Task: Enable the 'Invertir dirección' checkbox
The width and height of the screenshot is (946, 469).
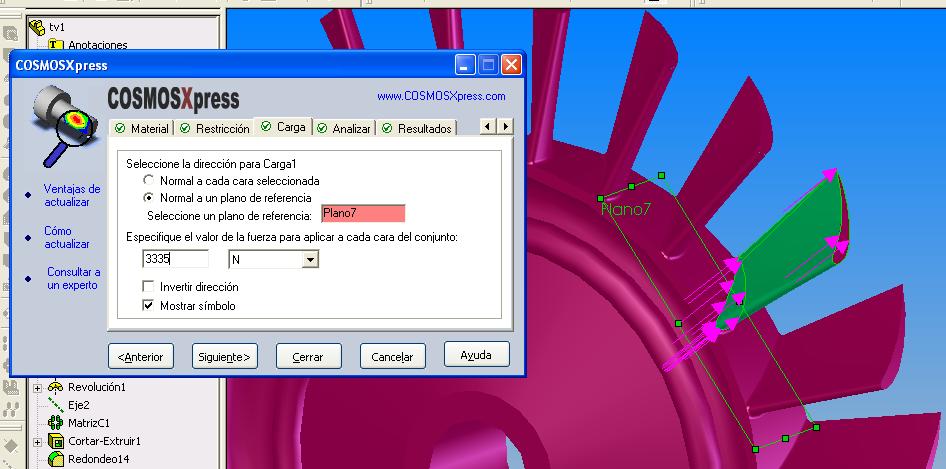Action: pos(149,287)
